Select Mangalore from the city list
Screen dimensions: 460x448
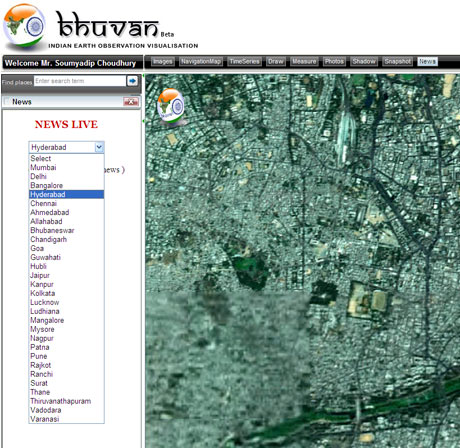67,320
